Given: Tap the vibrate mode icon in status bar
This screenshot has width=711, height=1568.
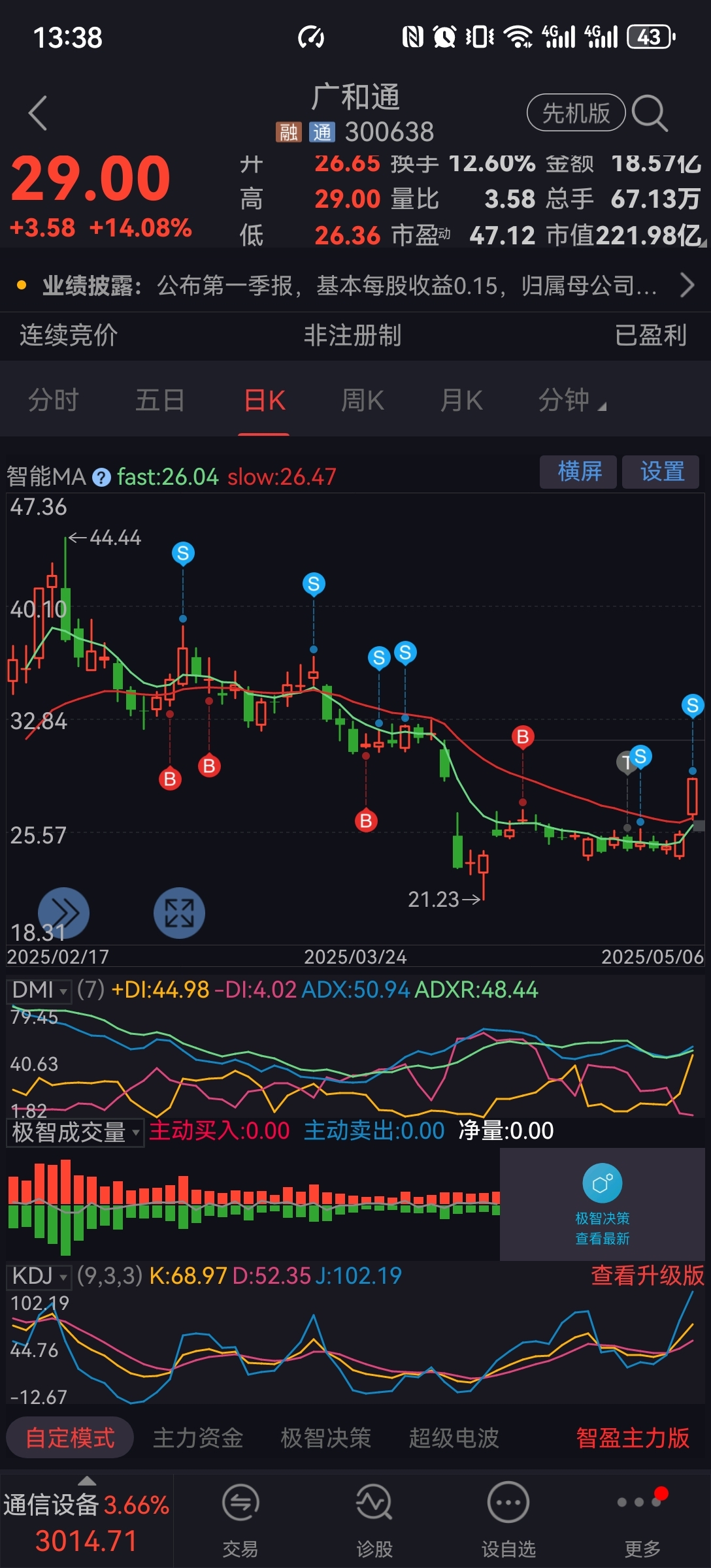Looking at the screenshot, I should point(480,37).
